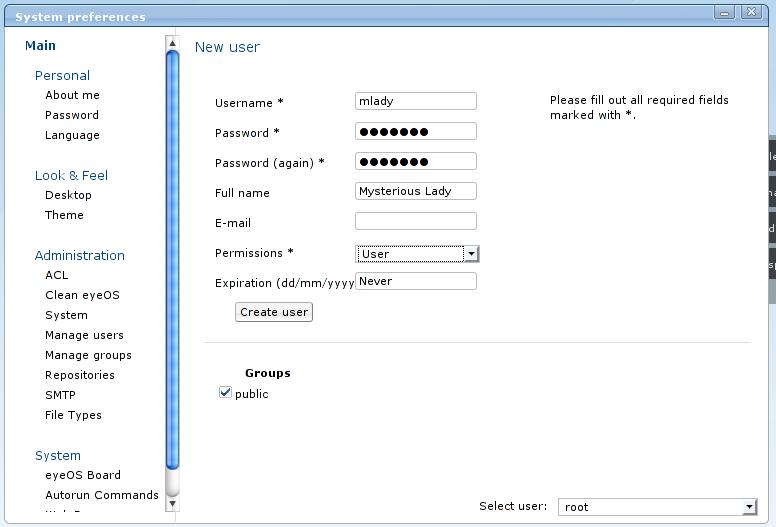Select Desktop under Look & Feel
The image size is (776, 527).
pos(68,195)
